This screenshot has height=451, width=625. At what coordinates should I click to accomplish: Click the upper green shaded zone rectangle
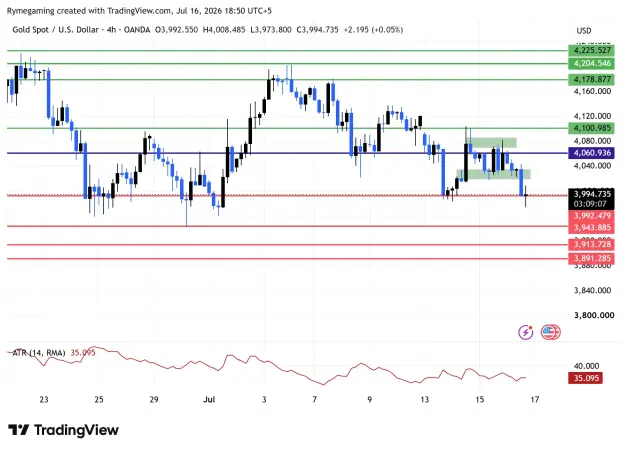pos(491,142)
